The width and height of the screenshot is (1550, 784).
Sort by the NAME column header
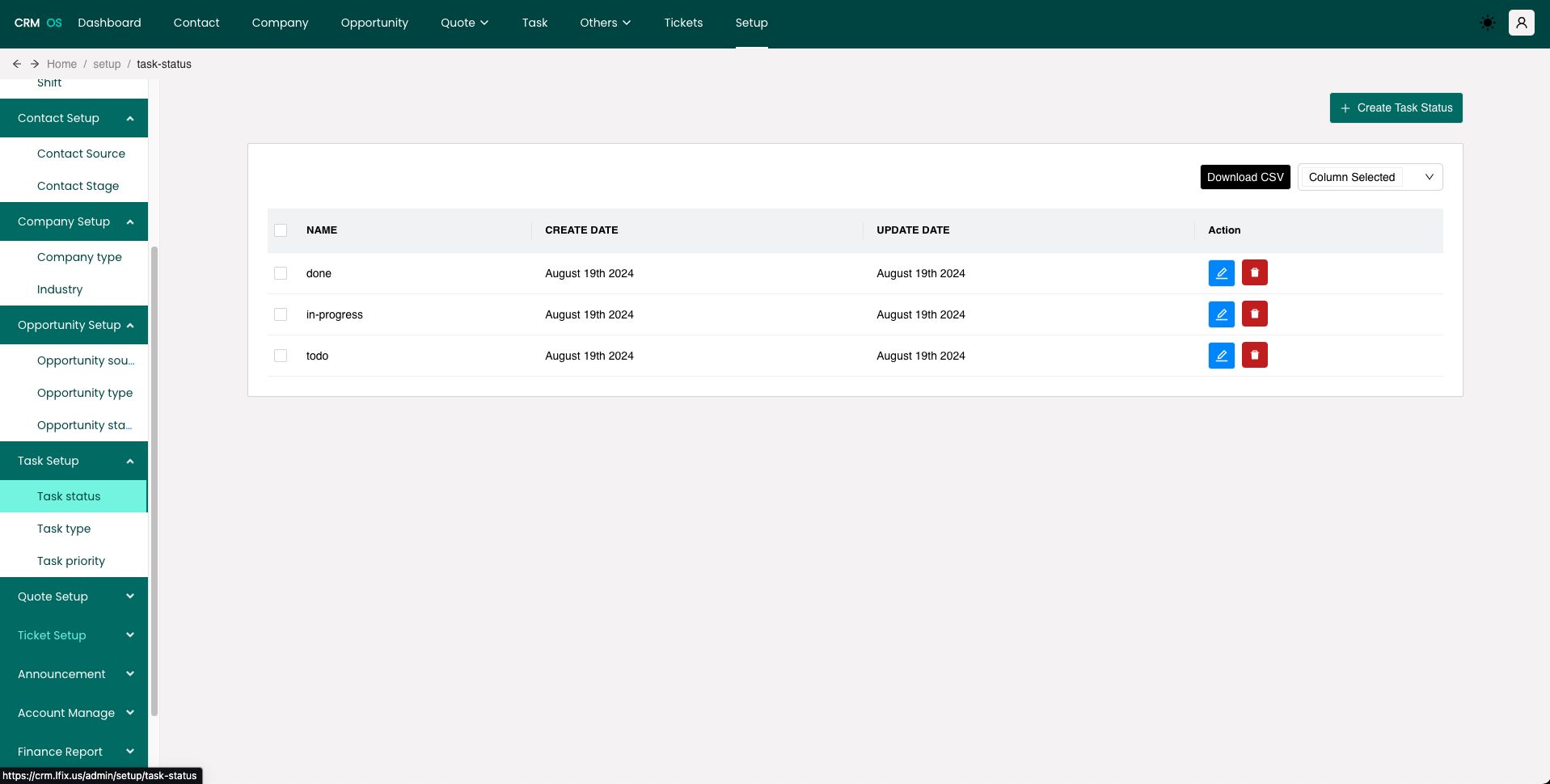(x=322, y=230)
